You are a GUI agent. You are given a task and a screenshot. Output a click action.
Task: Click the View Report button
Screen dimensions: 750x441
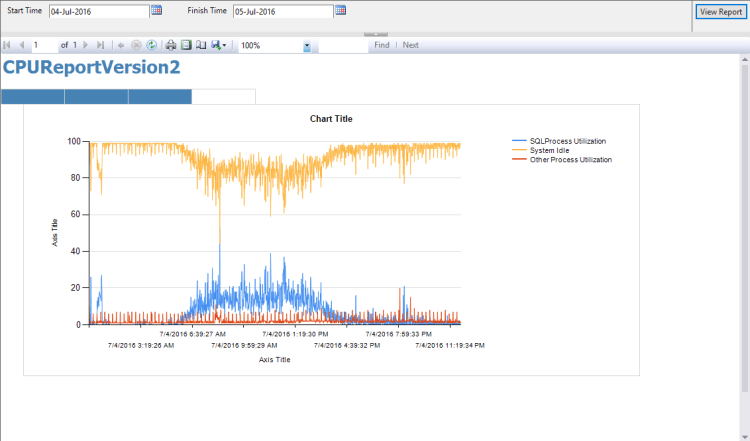(x=720, y=12)
